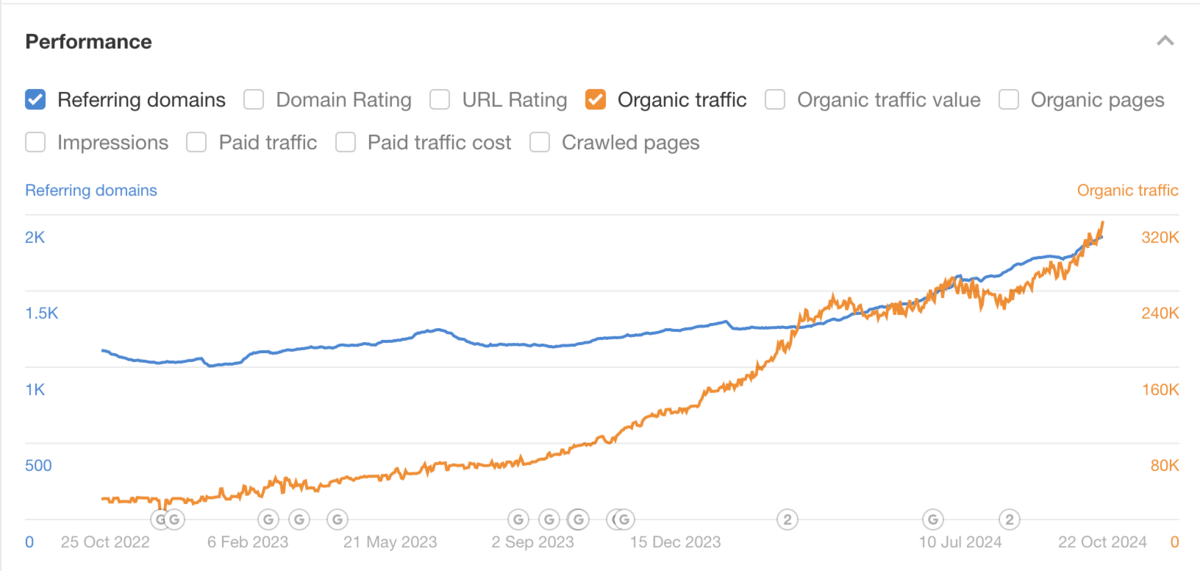The image size is (1200, 571).
Task: Disable the Organic traffic checkbox
Action: coord(596,100)
